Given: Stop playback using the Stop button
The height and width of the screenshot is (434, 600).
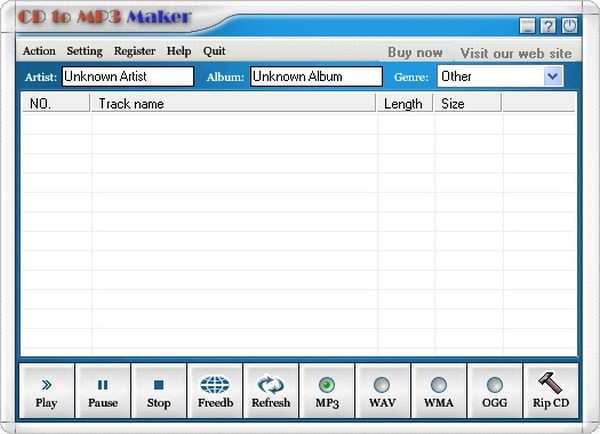Looking at the screenshot, I should coord(158,385).
